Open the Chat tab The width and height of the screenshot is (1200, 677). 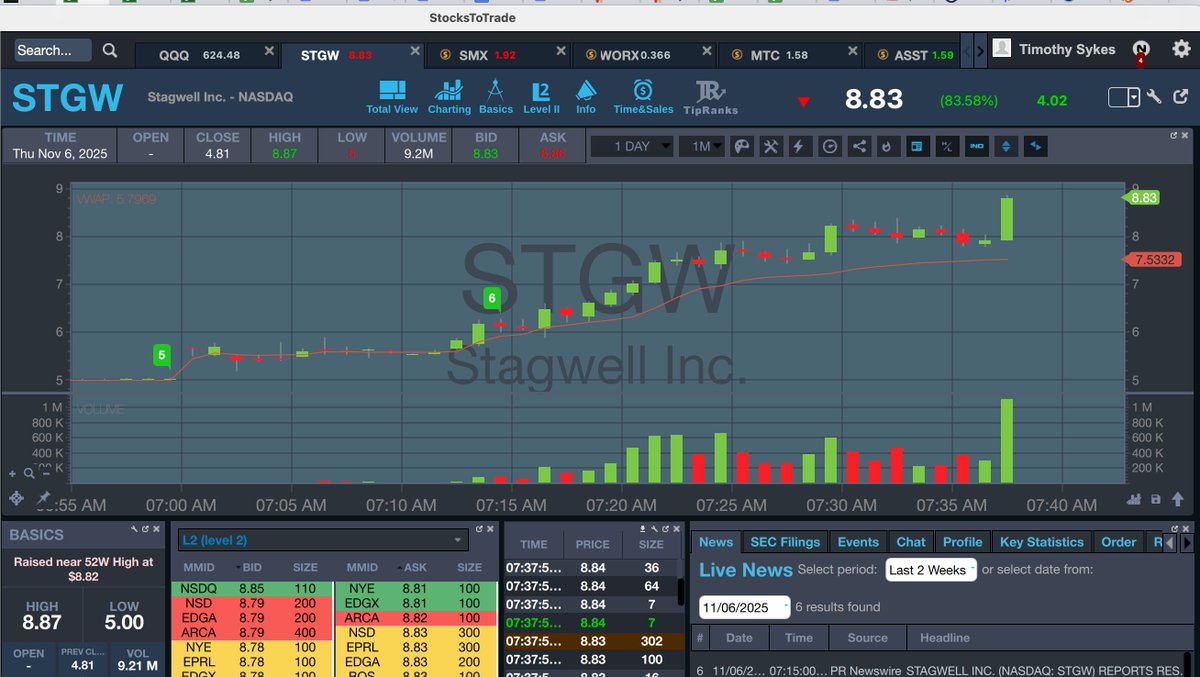[x=911, y=542]
